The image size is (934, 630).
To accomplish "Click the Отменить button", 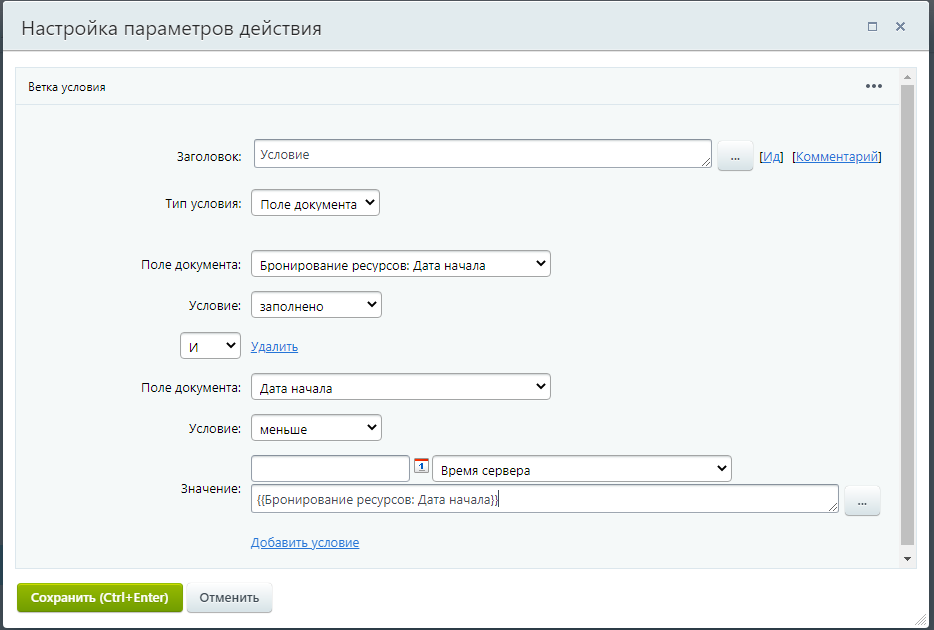I will tap(229, 597).
